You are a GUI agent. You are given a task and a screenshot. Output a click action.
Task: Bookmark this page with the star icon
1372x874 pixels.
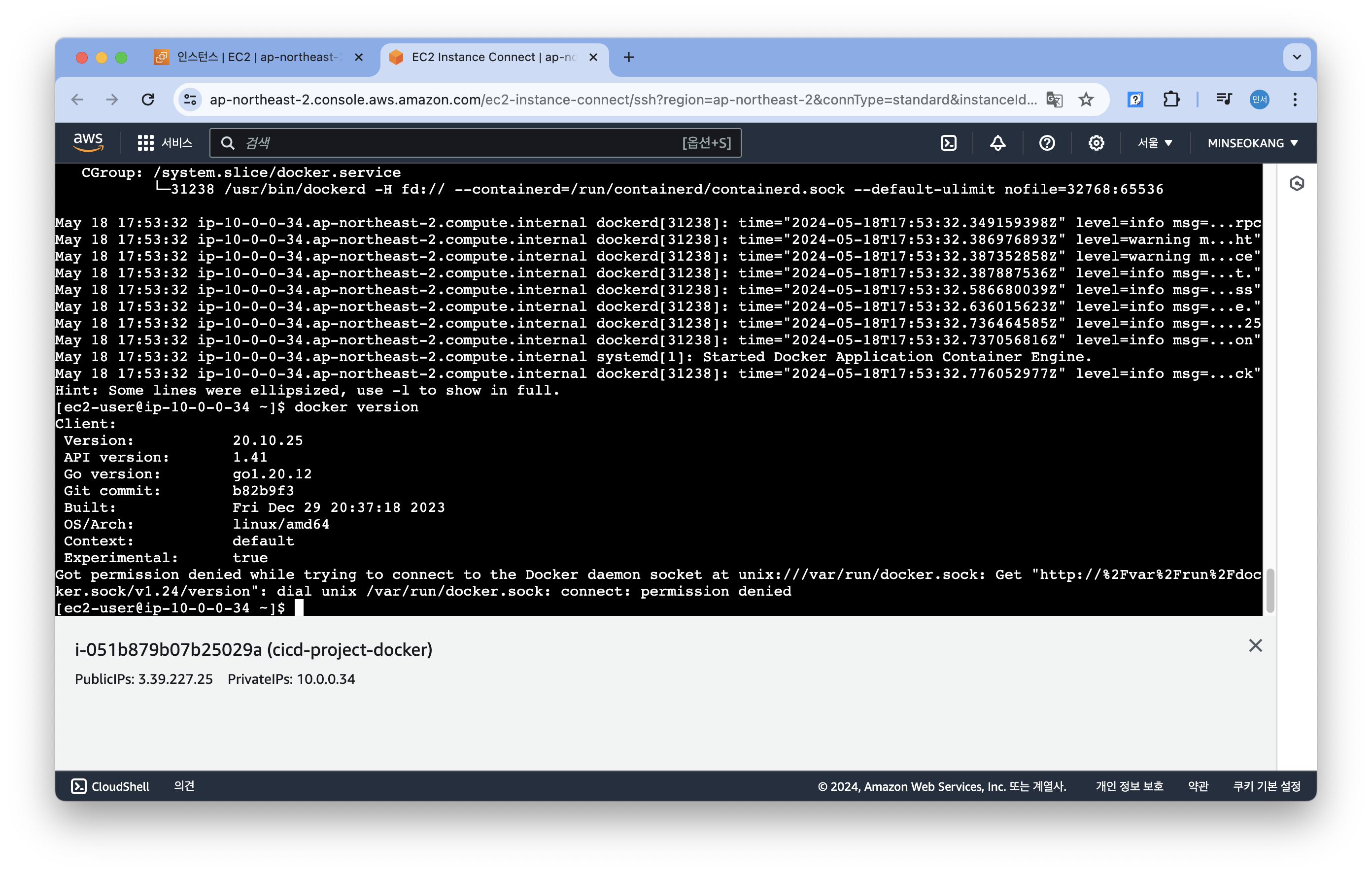[x=1086, y=100]
